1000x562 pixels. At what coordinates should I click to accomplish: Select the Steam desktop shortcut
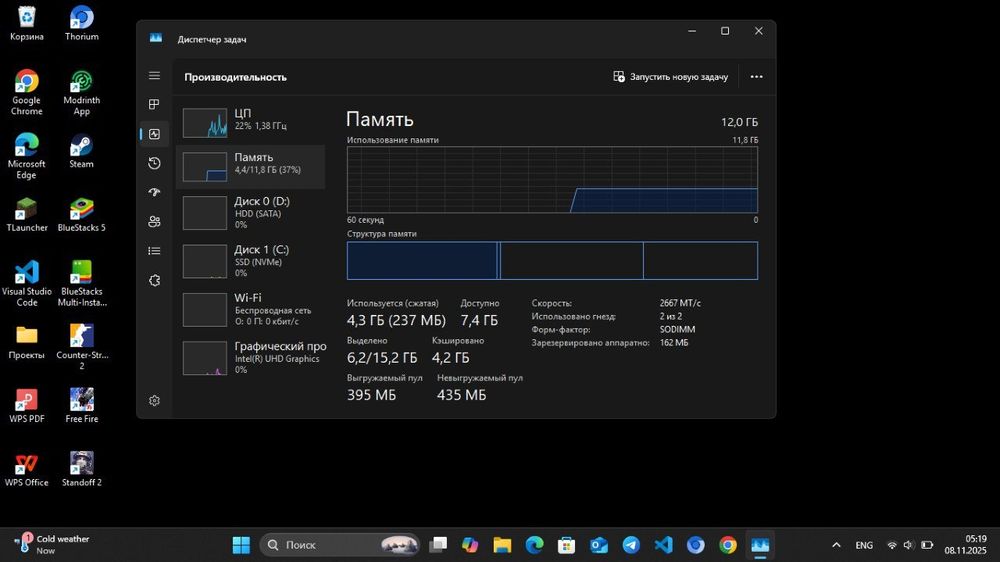point(82,151)
